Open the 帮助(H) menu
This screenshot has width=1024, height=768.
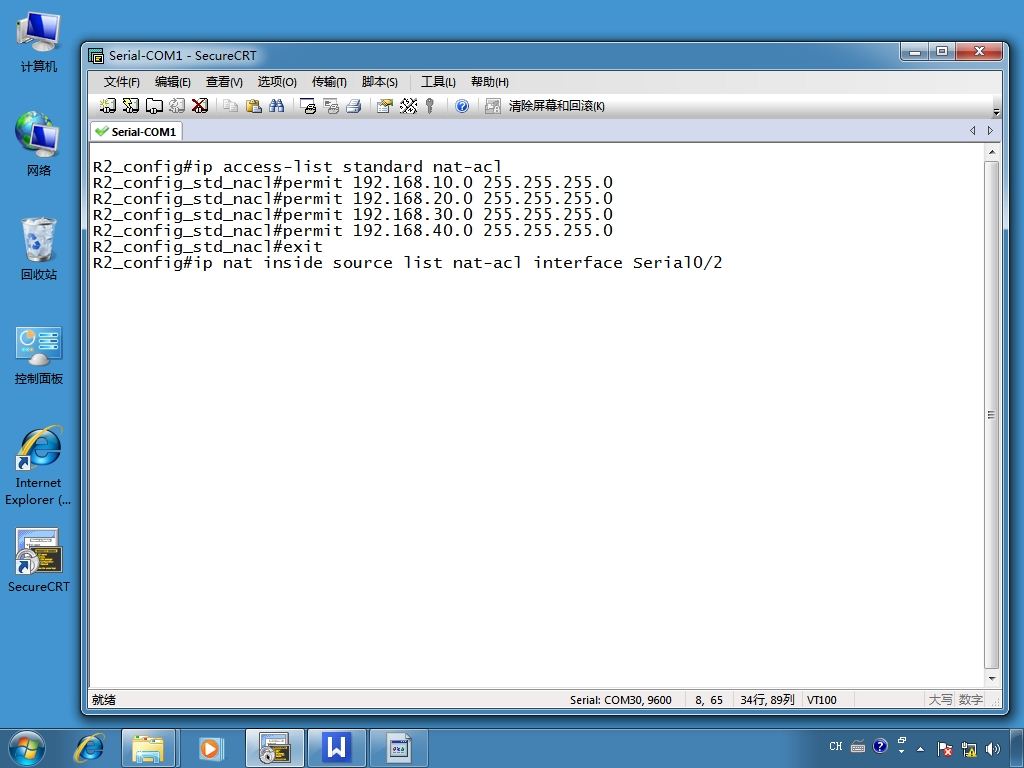[x=489, y=82]
